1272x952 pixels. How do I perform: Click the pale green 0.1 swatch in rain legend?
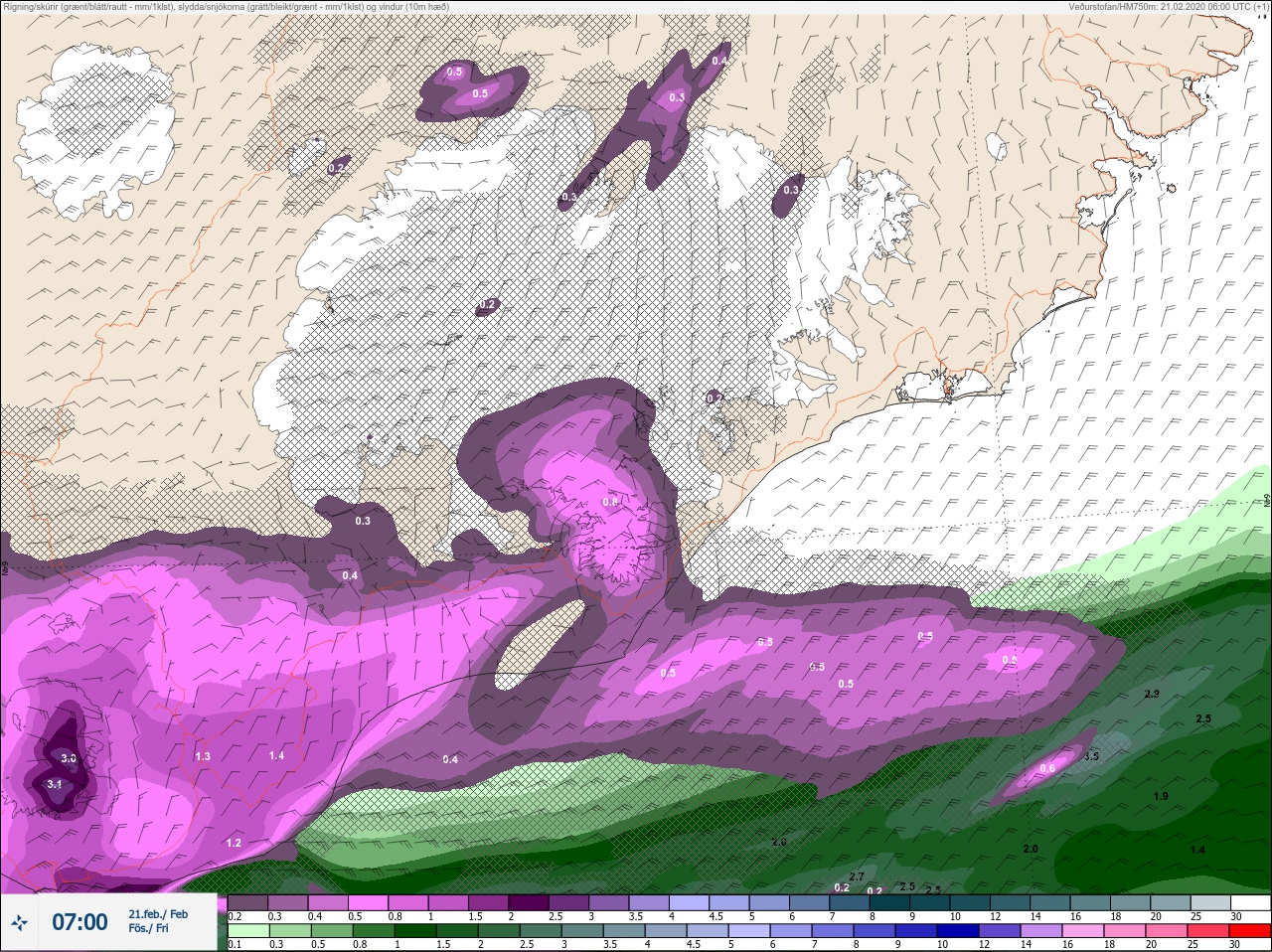pos(247,931)
